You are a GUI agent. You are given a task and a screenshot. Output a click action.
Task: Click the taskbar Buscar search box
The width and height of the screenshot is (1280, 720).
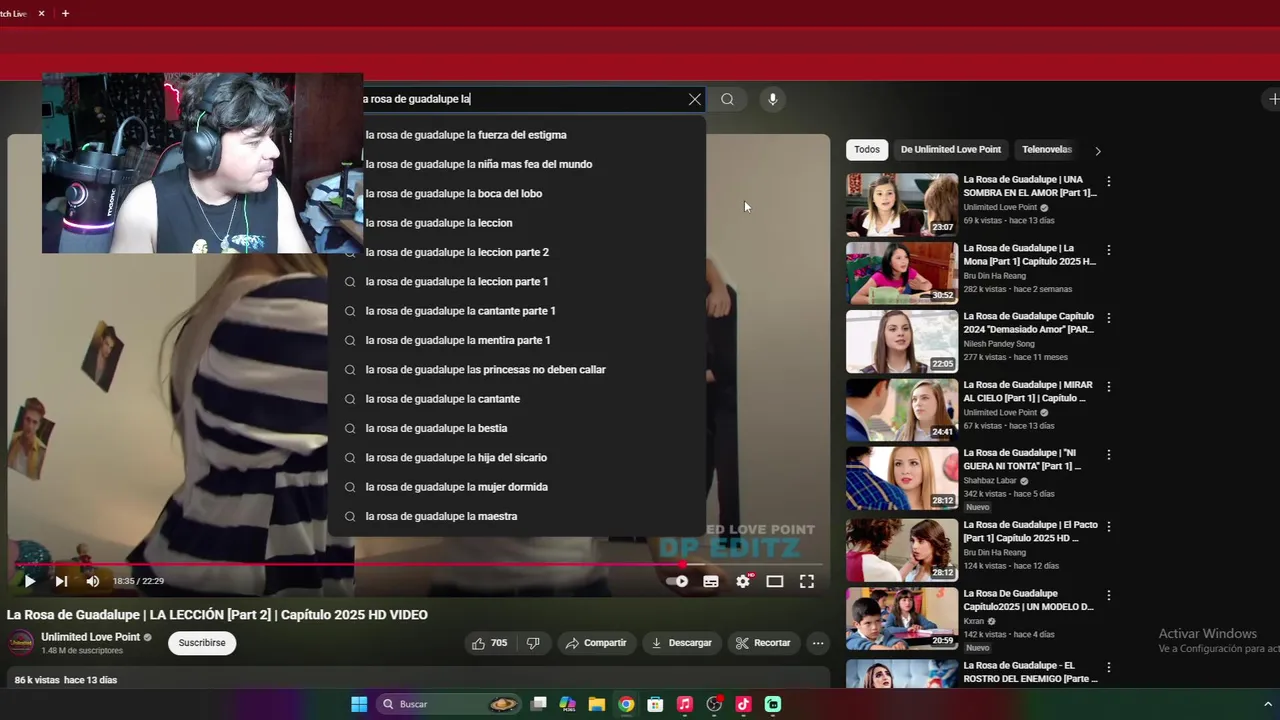(448, 704)
